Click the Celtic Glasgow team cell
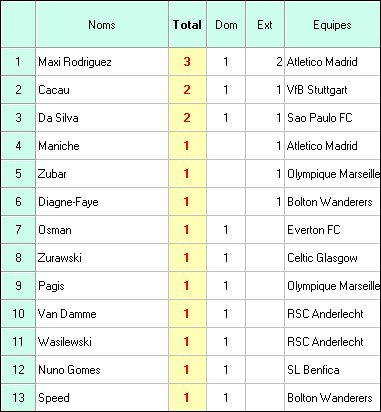The image size is (381, 412). (333, 258)
